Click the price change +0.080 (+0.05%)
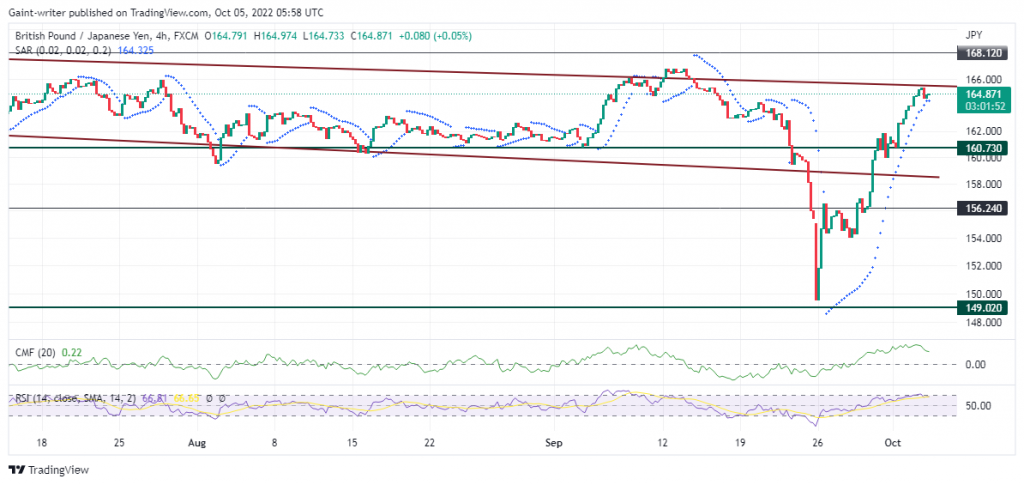 tap(435, 37)
